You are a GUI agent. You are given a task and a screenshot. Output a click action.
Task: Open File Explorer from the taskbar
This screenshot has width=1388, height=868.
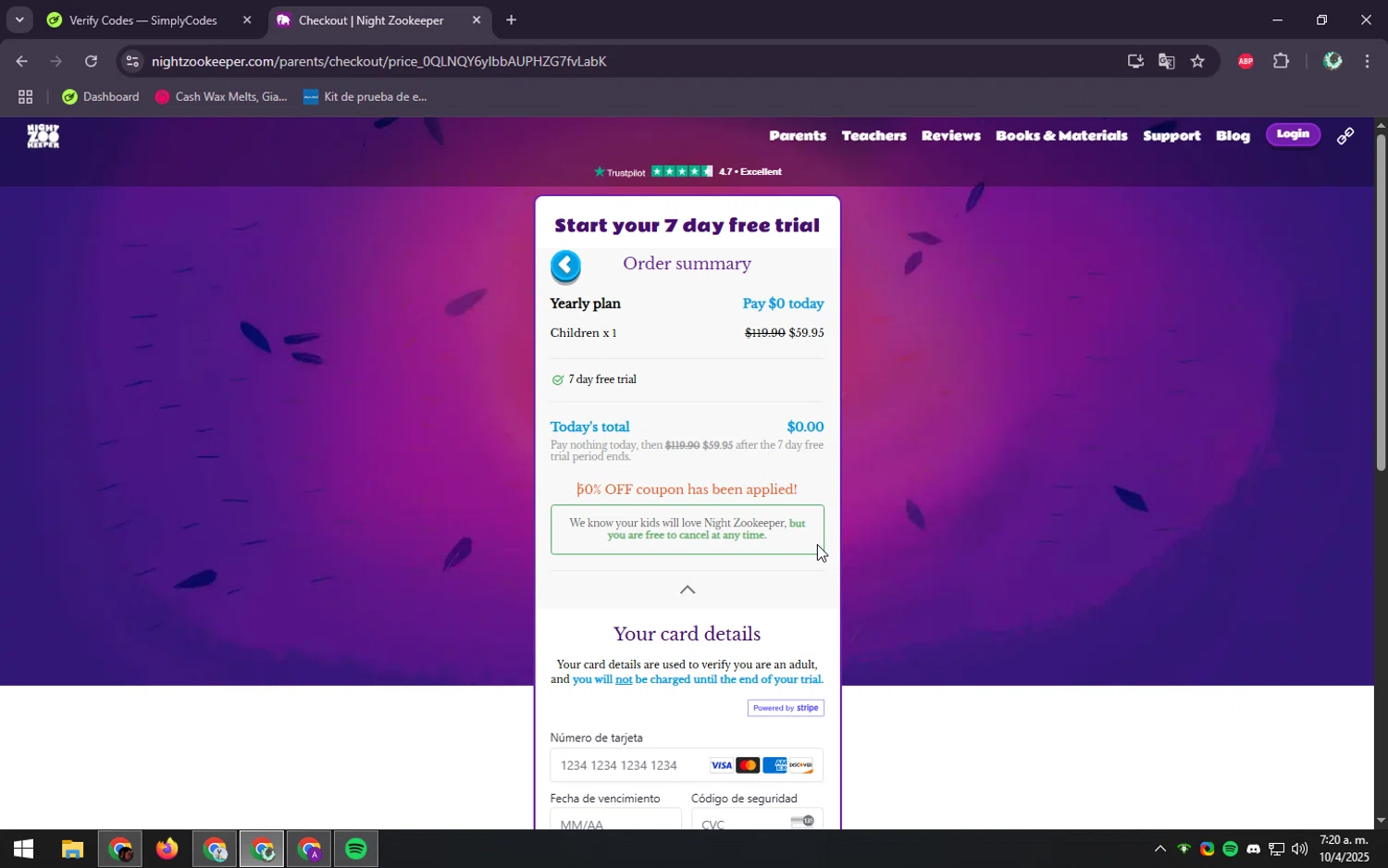(72, 849)
